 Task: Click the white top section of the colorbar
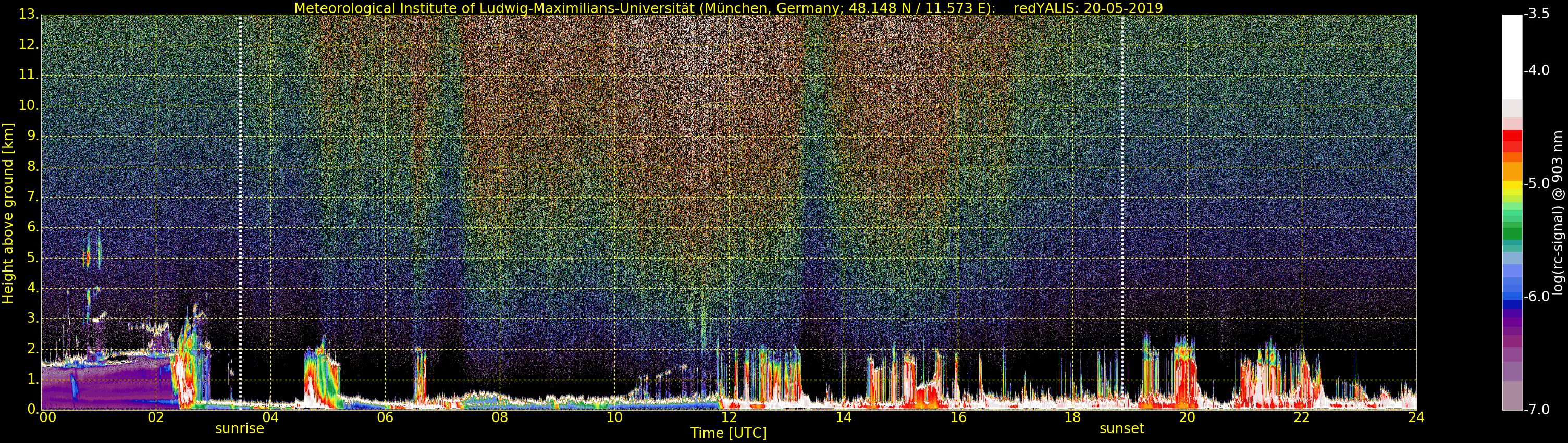[1512, 58]
